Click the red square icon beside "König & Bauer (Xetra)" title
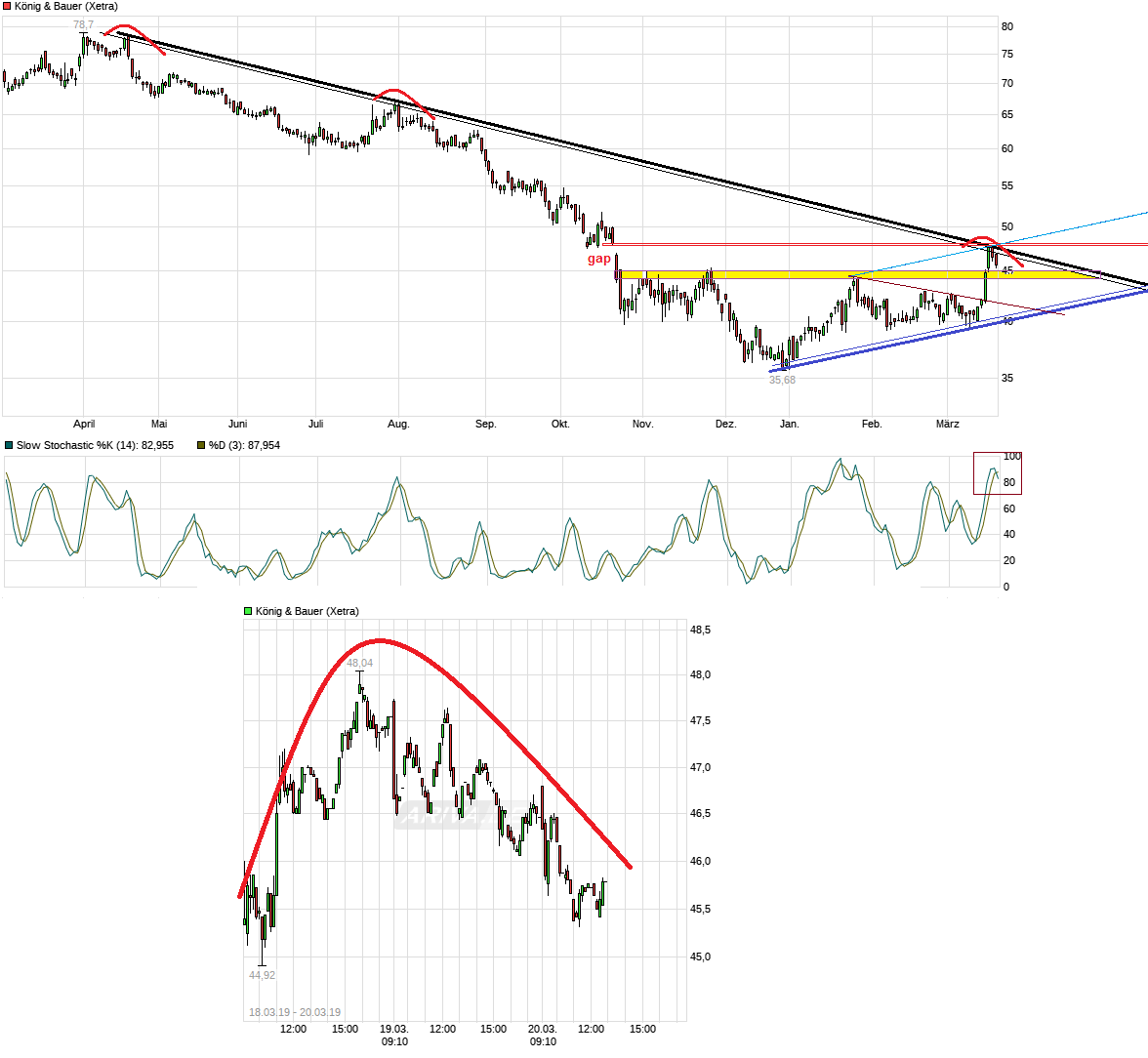This screenshot has height=1058, width=1148. click(x=7, y=5)
